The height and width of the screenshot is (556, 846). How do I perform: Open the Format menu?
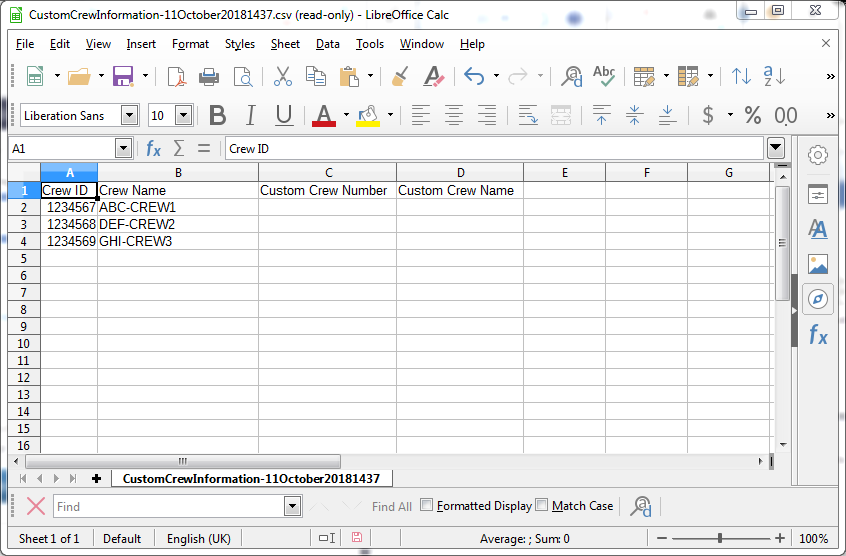click(190, 44)
